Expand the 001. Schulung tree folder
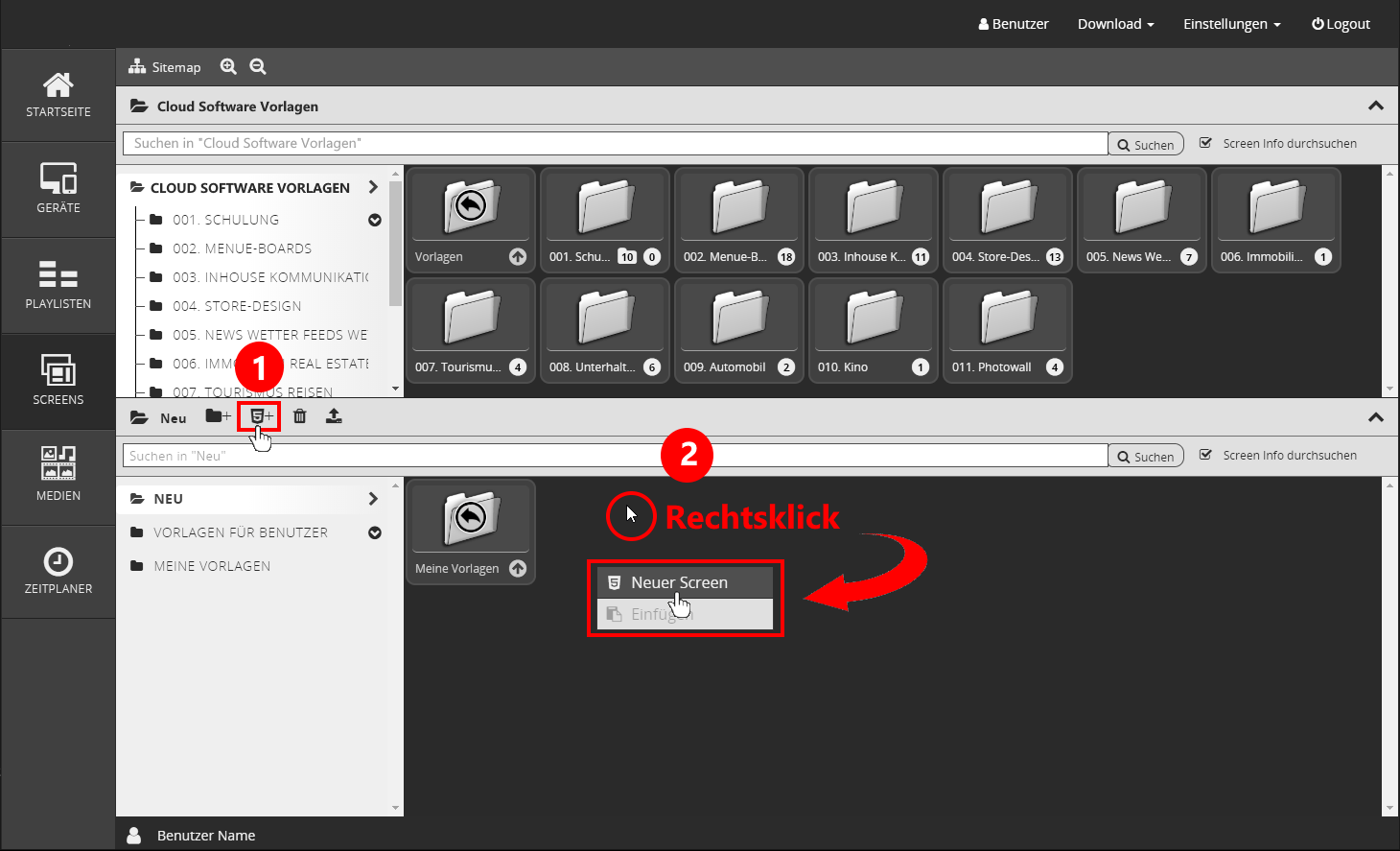The width and height of the screenshot is (1400, 851). click(x=375, y=220)
